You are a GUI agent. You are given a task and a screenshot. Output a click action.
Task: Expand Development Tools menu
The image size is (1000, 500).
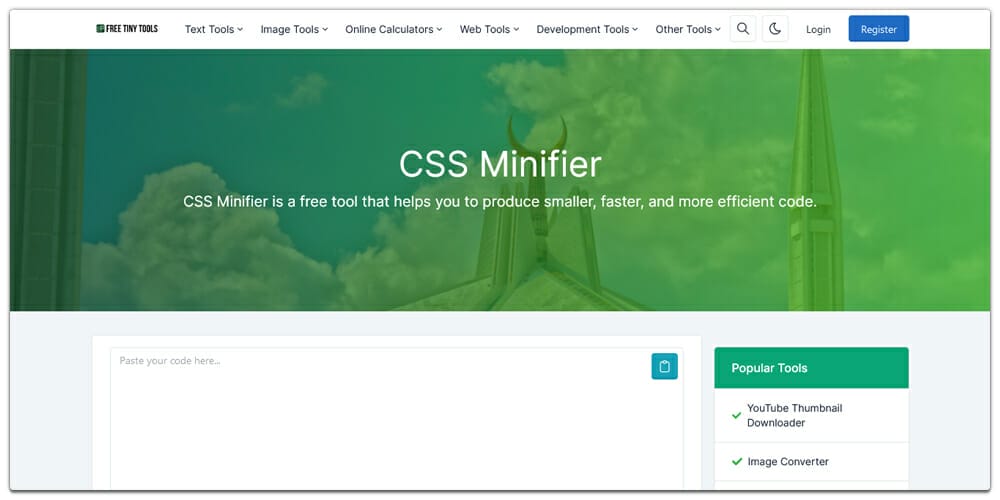[587, 29]
